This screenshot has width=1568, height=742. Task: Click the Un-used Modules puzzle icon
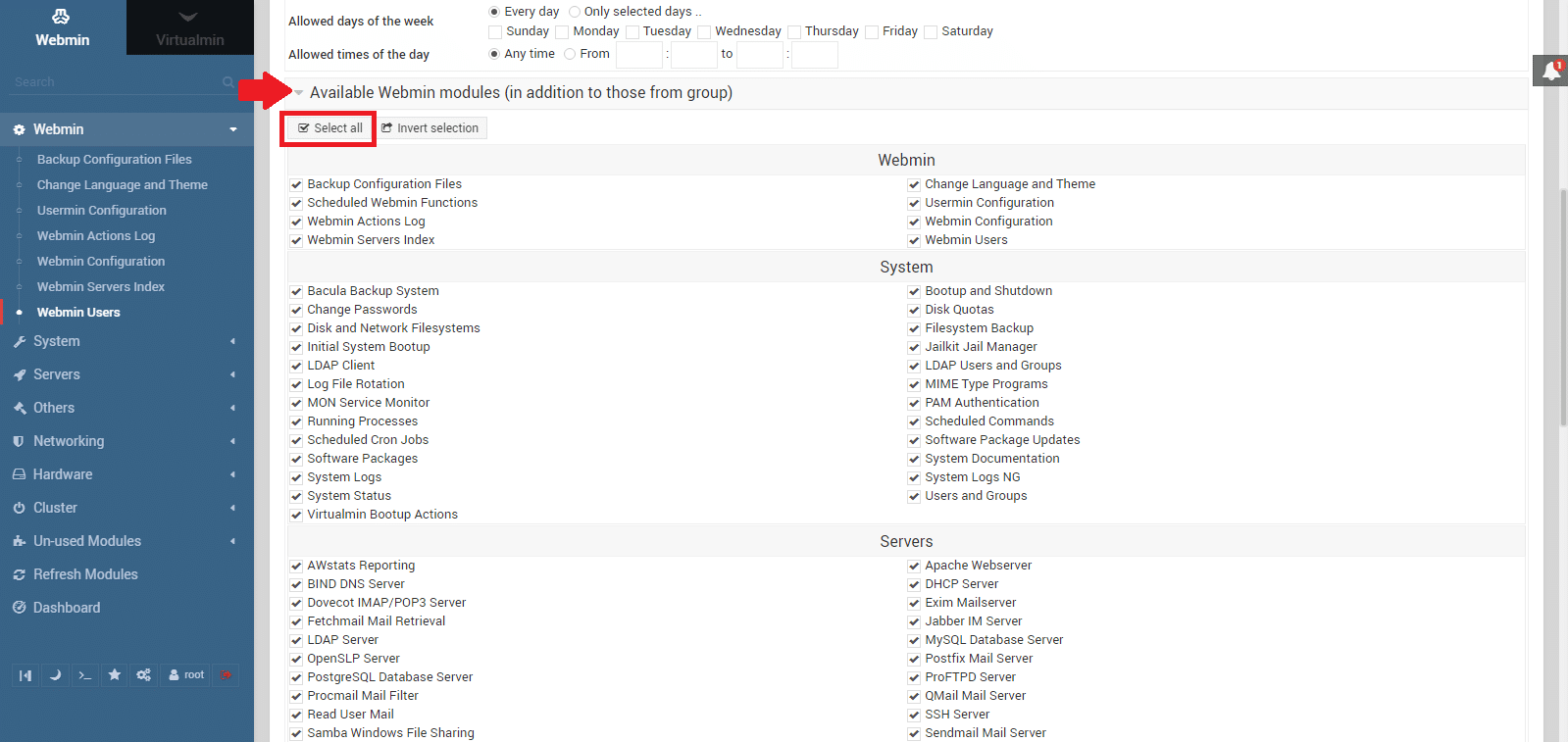[x=19, y=541]
